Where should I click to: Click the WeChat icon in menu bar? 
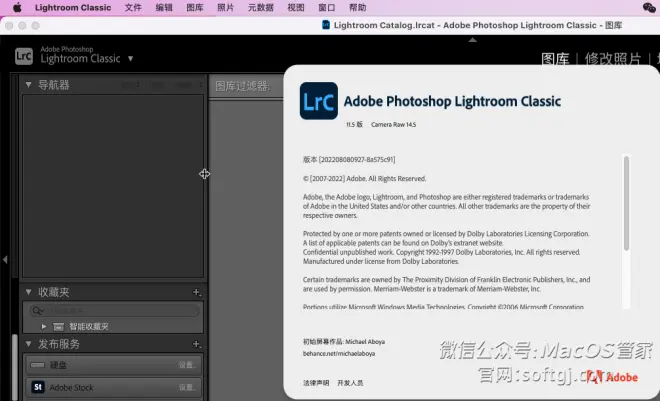649,7
